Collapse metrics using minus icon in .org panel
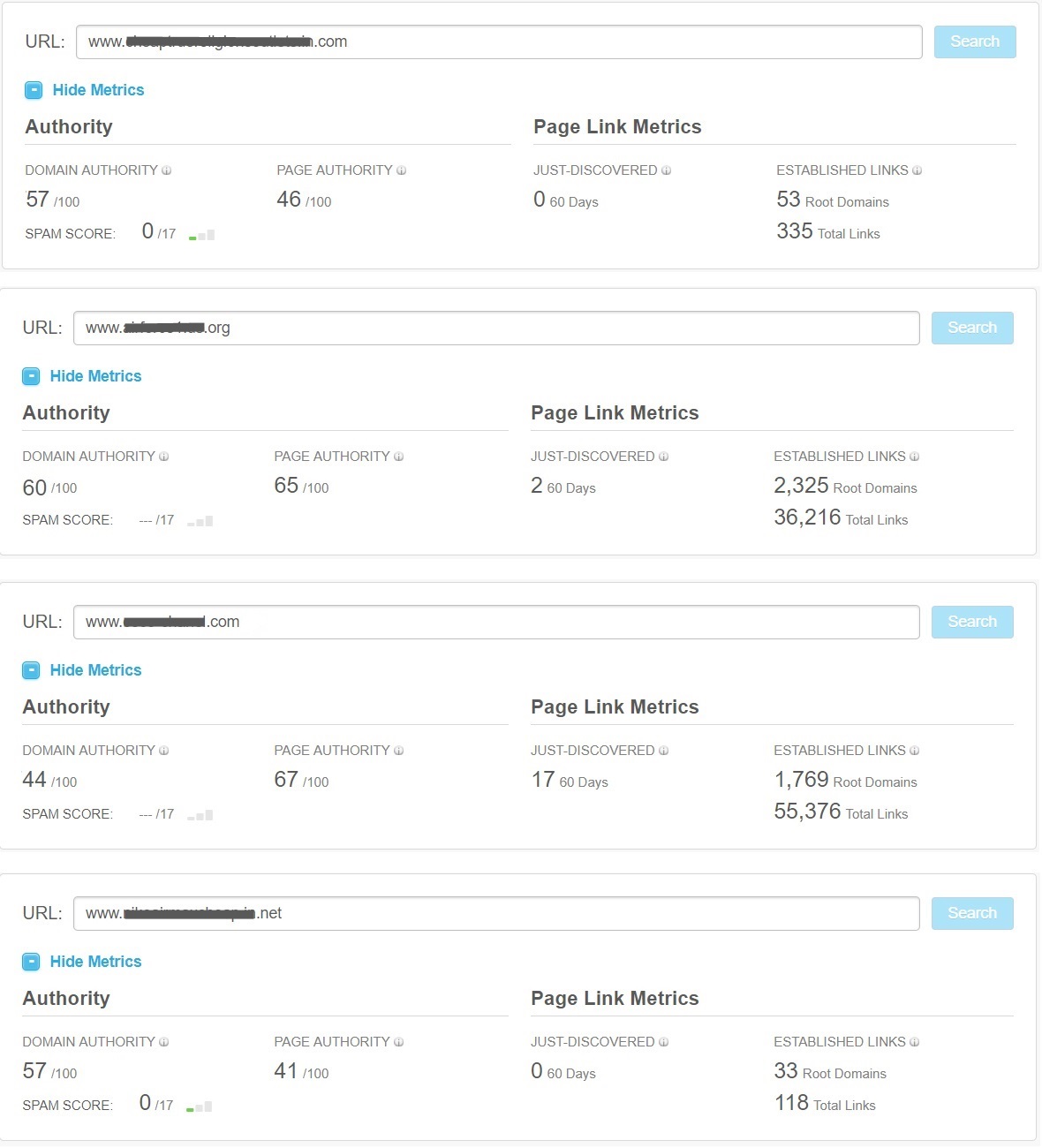The image size is (1042, 1148). [31, 376]
